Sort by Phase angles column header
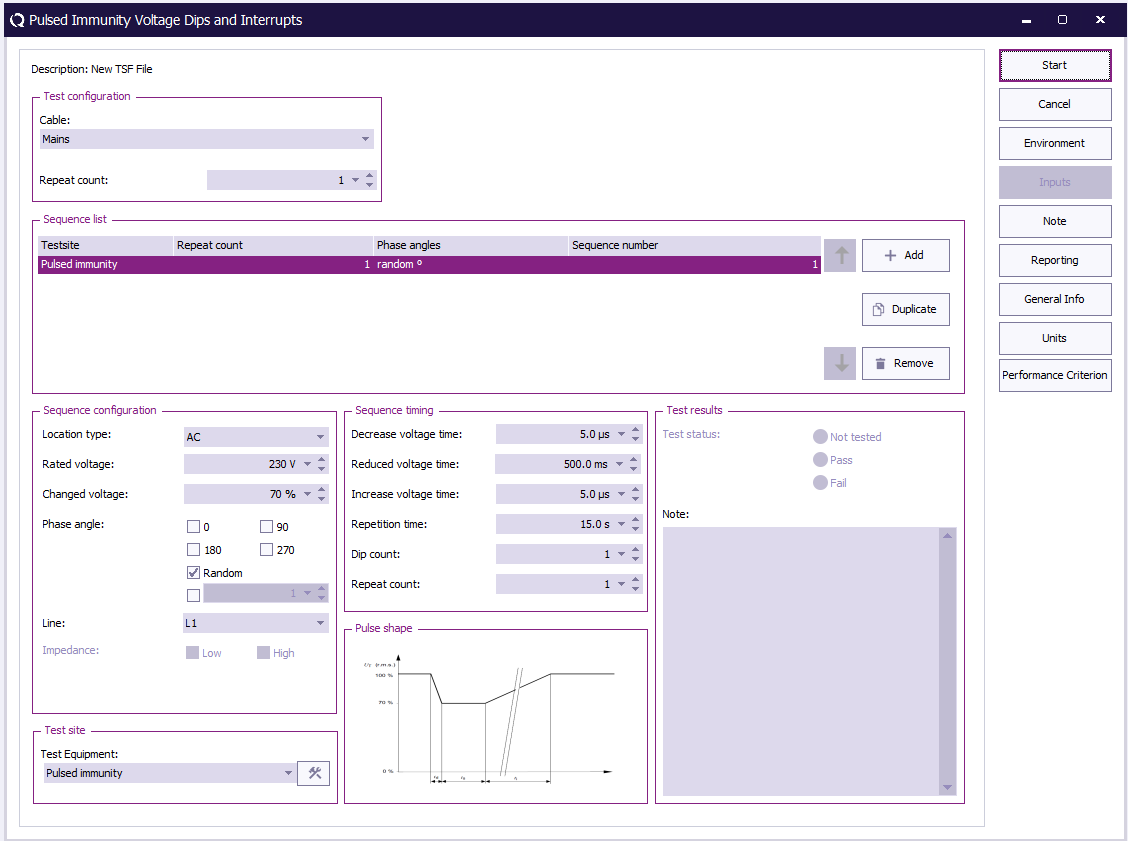The width and height of the screenshot is (1128, 841). click(x=470, y=245)
